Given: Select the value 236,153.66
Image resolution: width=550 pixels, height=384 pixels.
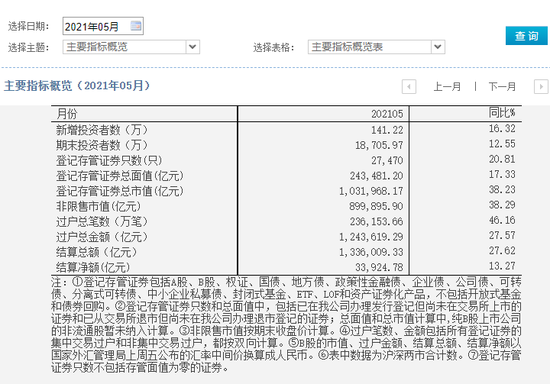Looking at the screenshot, I should tap(376, 222).
